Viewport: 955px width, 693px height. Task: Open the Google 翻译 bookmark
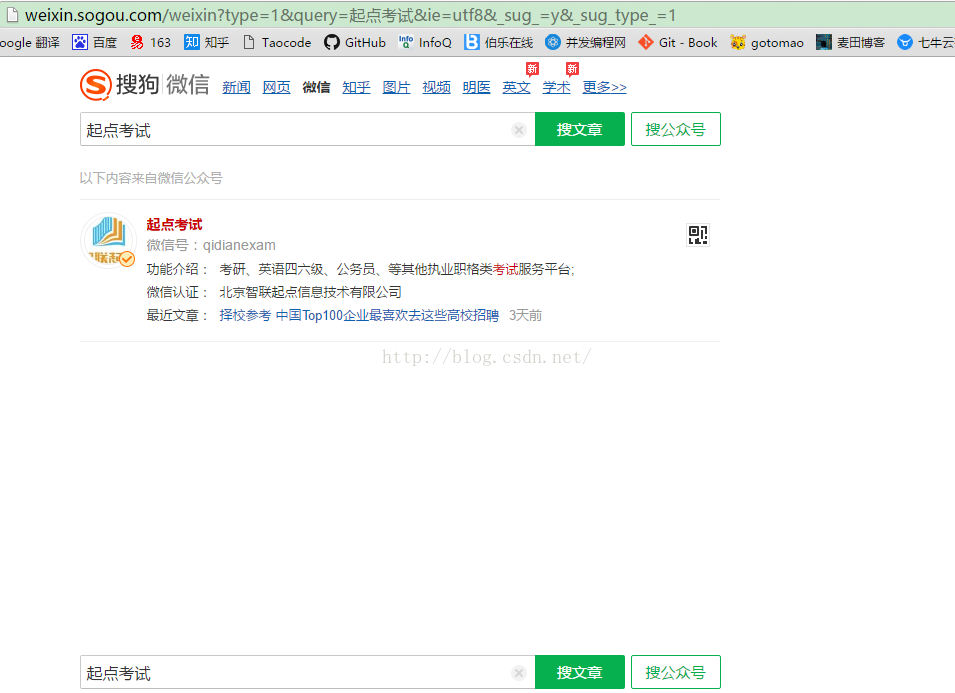(x=30, y=43)
